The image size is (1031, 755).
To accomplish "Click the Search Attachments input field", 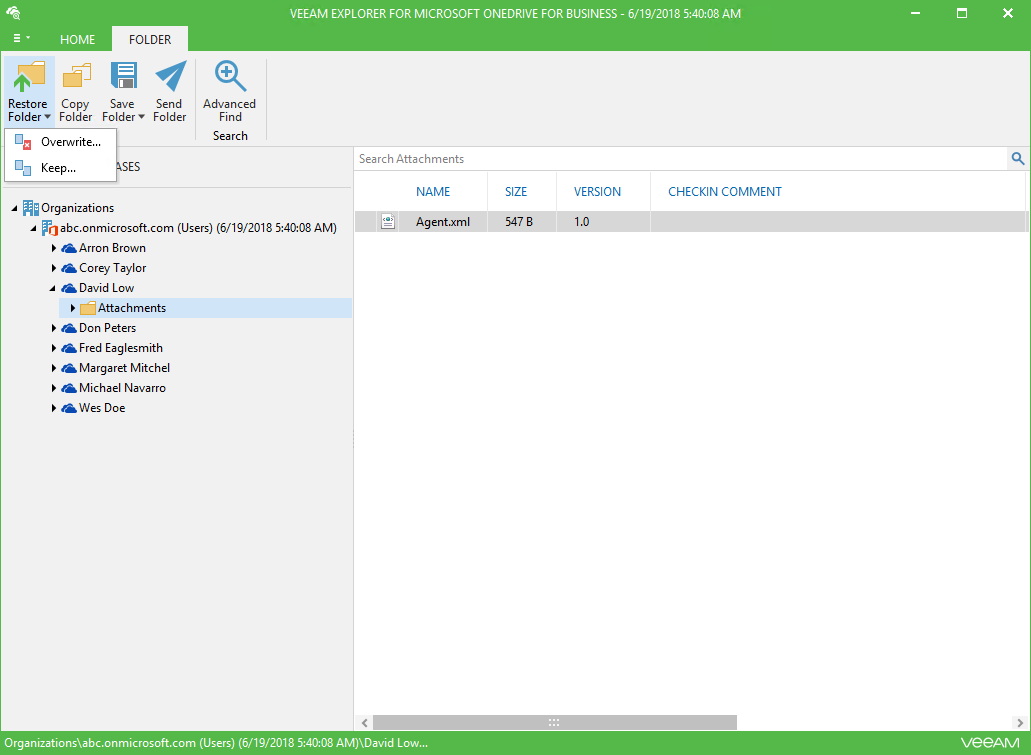I will [681, 158].
